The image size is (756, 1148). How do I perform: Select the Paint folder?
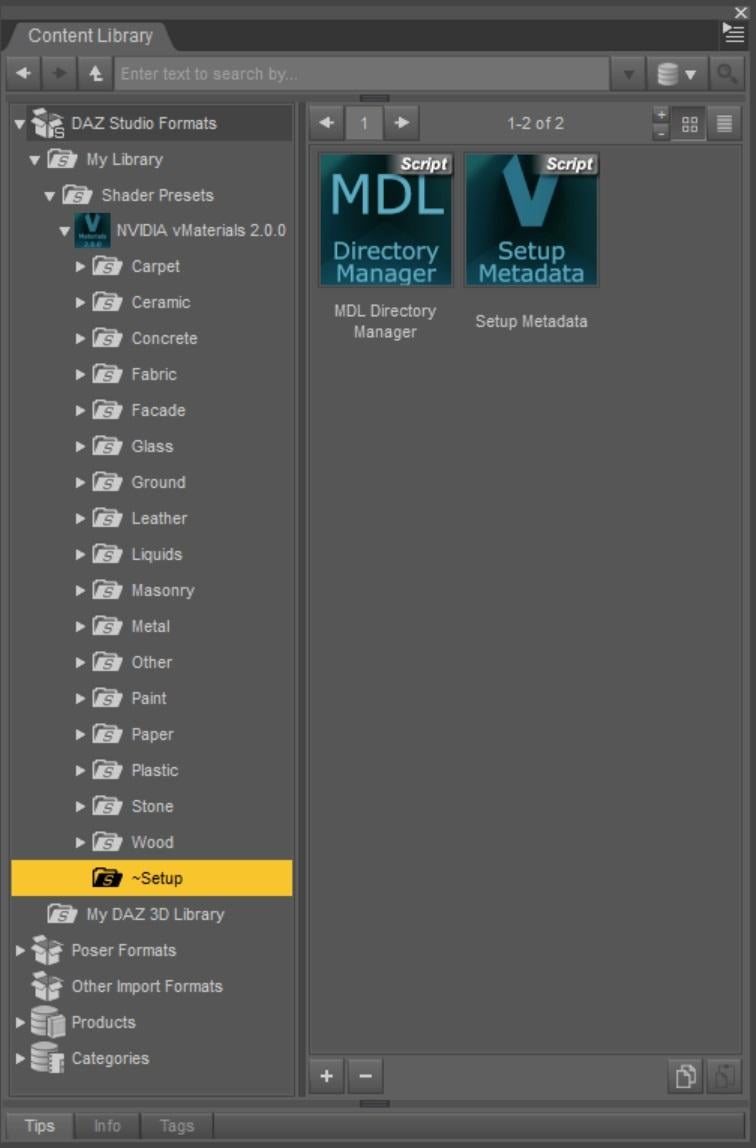pyautogui.click(x=149, y=698)
